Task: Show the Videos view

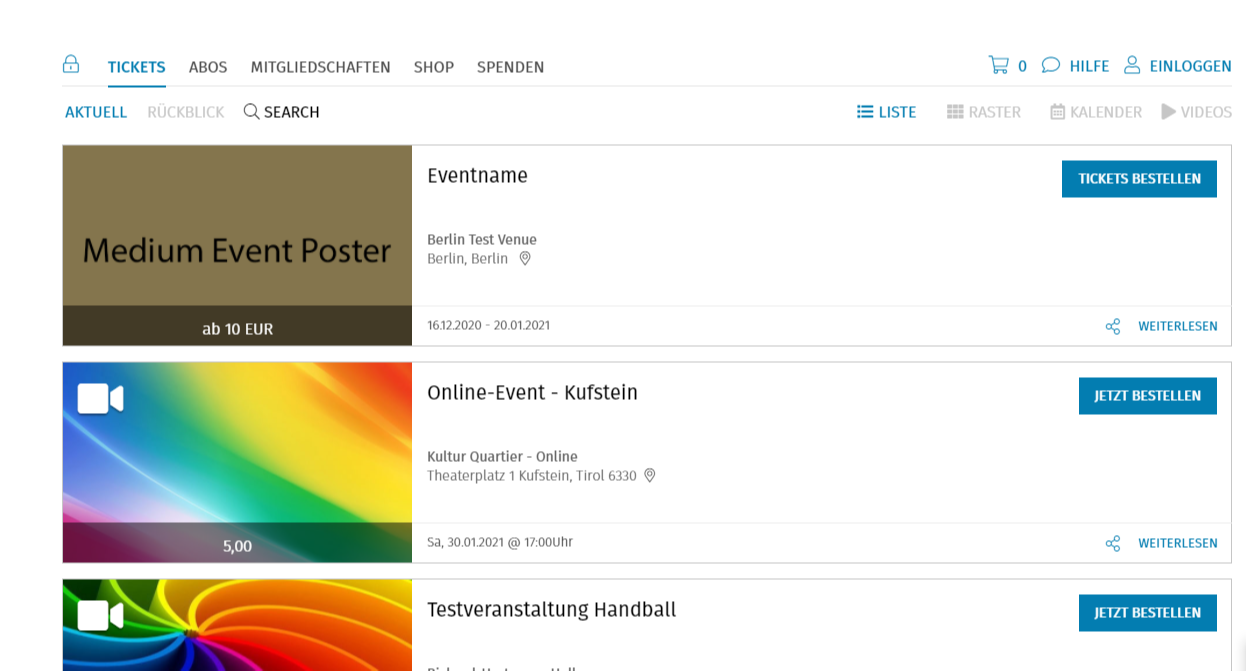Action: coord(1196,112)
